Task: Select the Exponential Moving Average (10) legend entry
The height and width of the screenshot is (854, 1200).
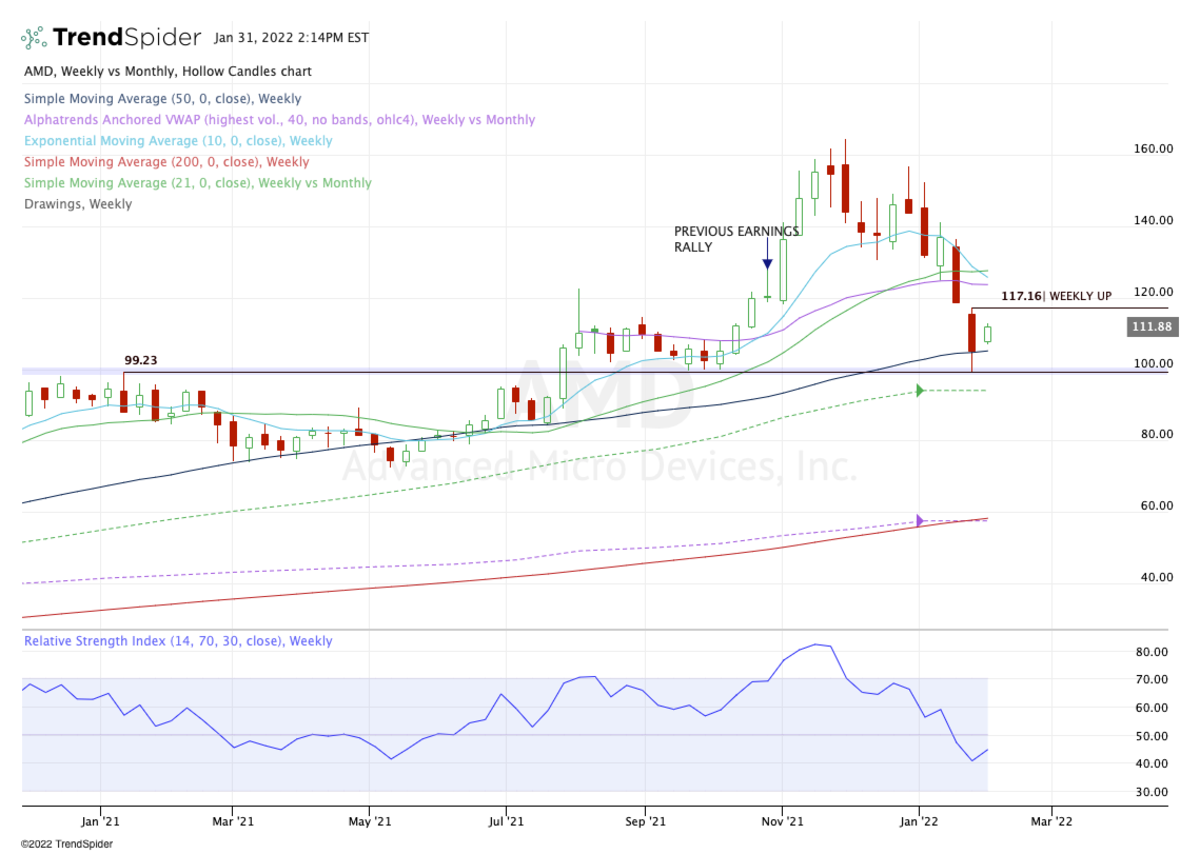Action: point(179,141)
